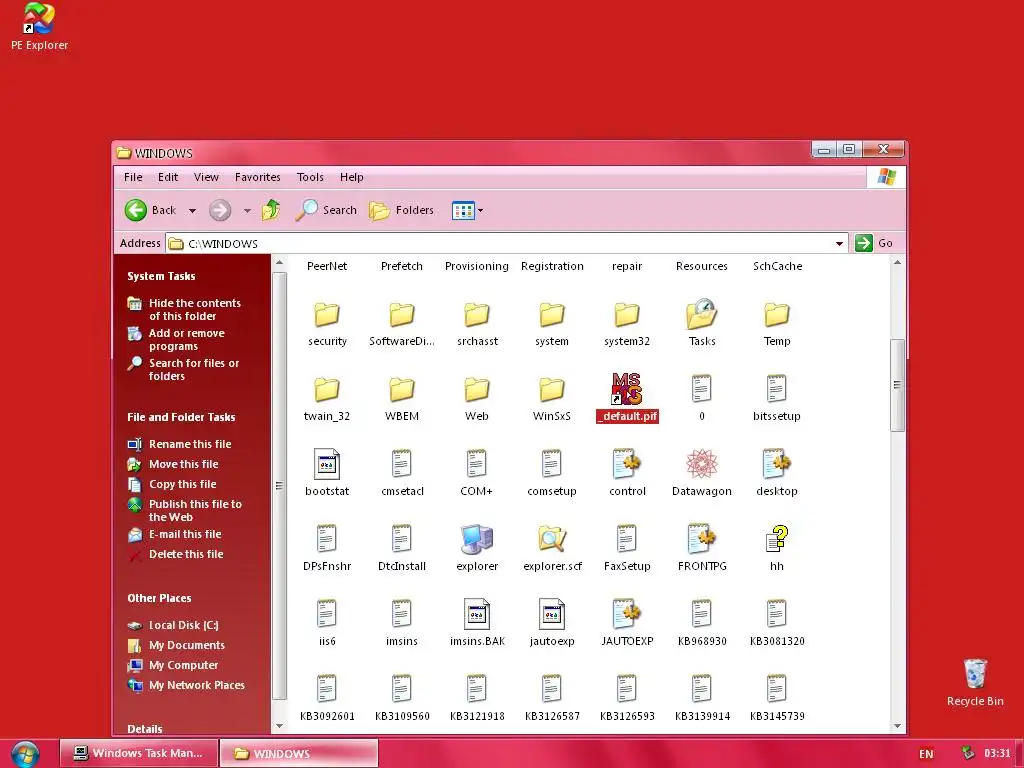Select the JAUTOEXP configuration file icon
Image resolution: width=1024 pixels, height=768 pixels.
(x=627, y=614)
